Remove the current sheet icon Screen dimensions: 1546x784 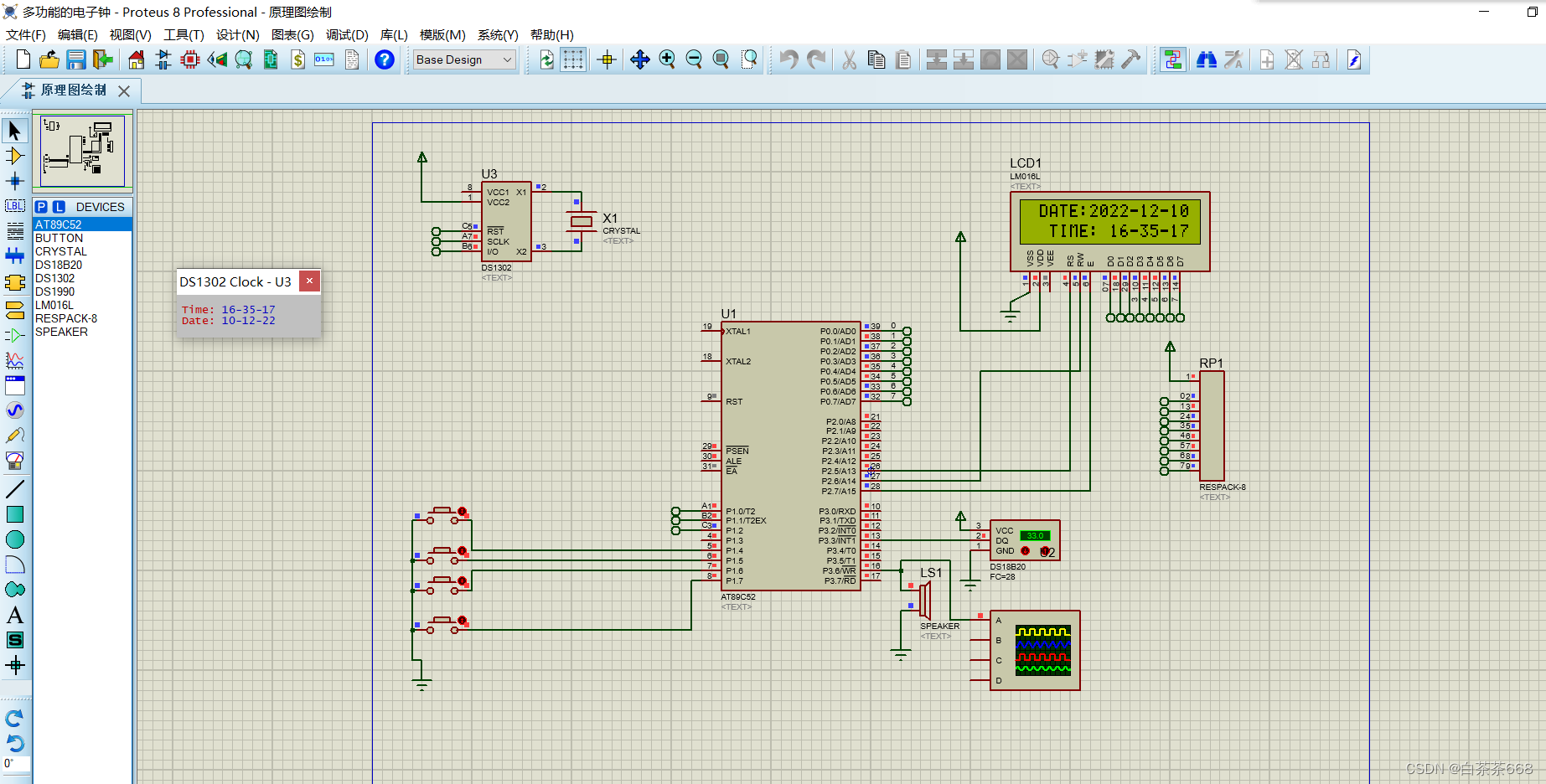click(1294, 59)
